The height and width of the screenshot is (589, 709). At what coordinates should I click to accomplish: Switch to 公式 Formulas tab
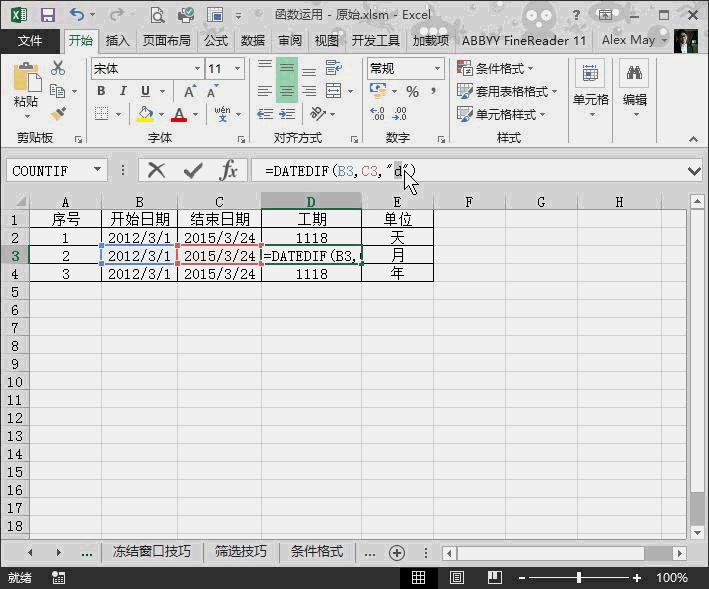pos(216,41)
